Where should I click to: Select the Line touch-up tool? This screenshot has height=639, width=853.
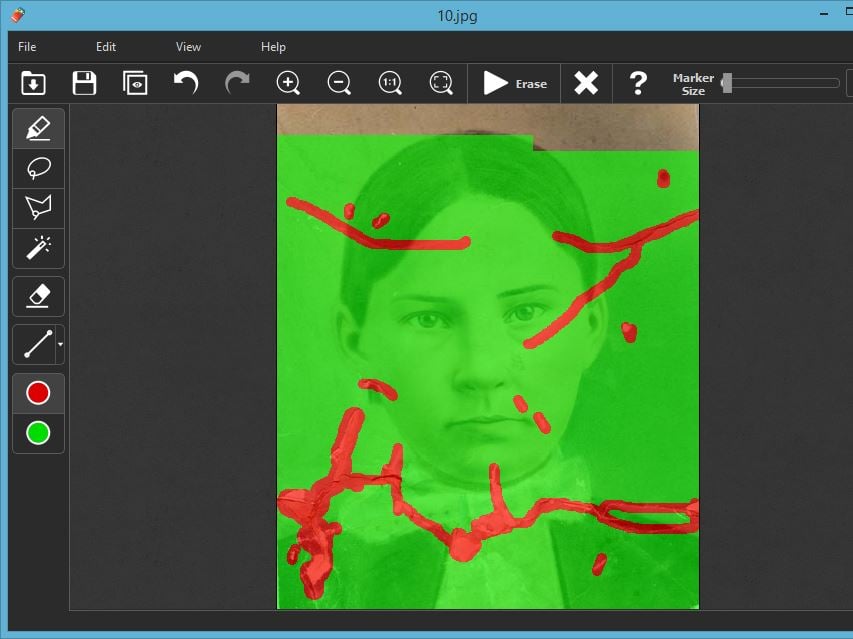34,345
